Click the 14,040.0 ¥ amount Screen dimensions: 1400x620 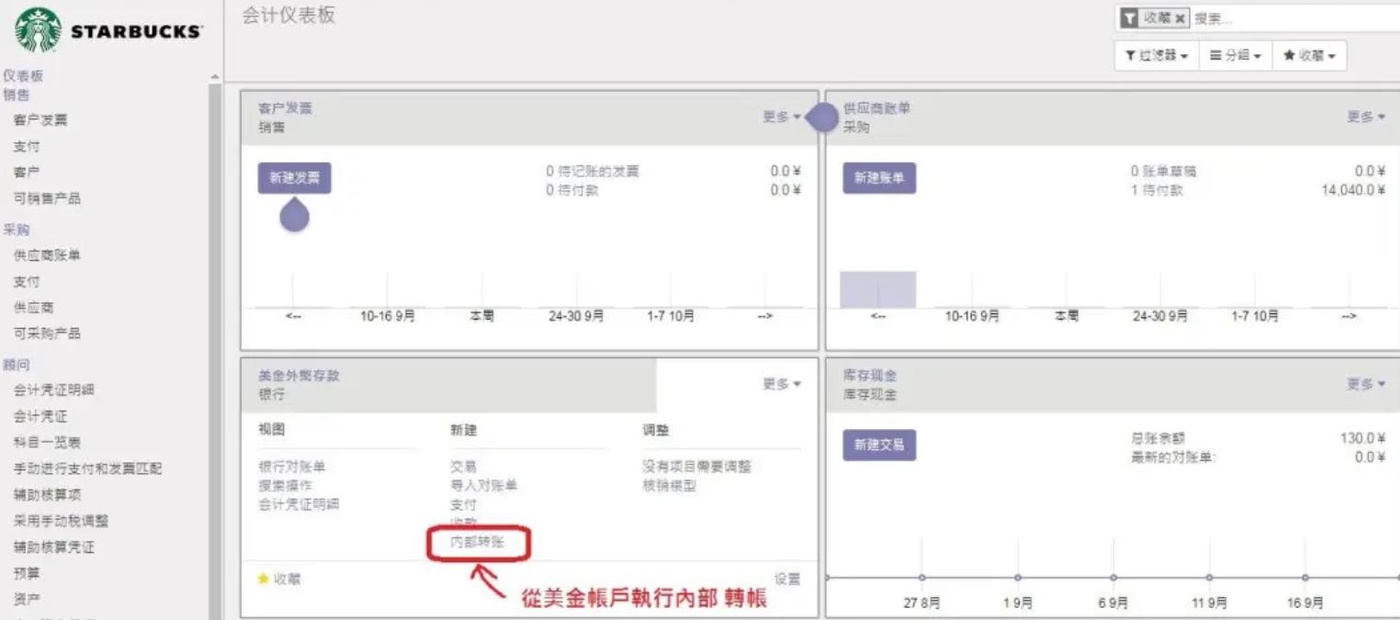pos(1354,190)
